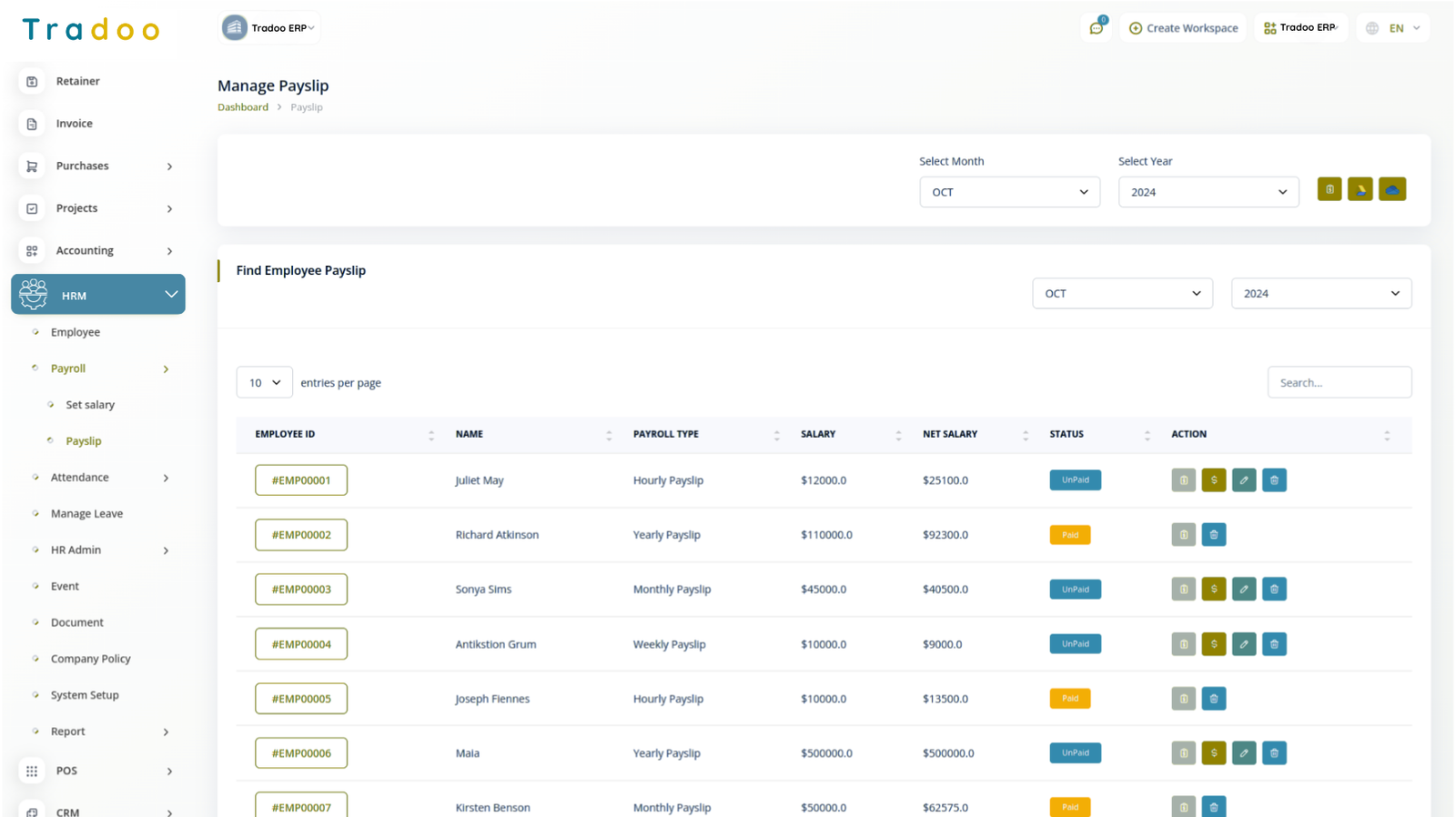The width and height of the screenshot is (1456, 817).
Task: Open Set salary in the Payroll menu
Action: click(x=90, y=405)
